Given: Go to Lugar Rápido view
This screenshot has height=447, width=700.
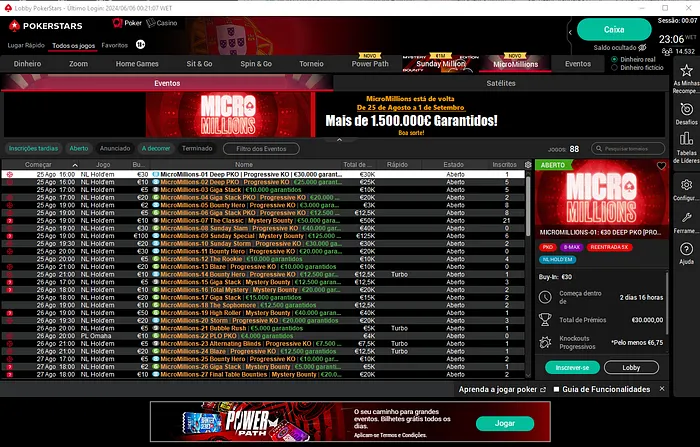Looking at the screenshot, I should click(26, 45).
